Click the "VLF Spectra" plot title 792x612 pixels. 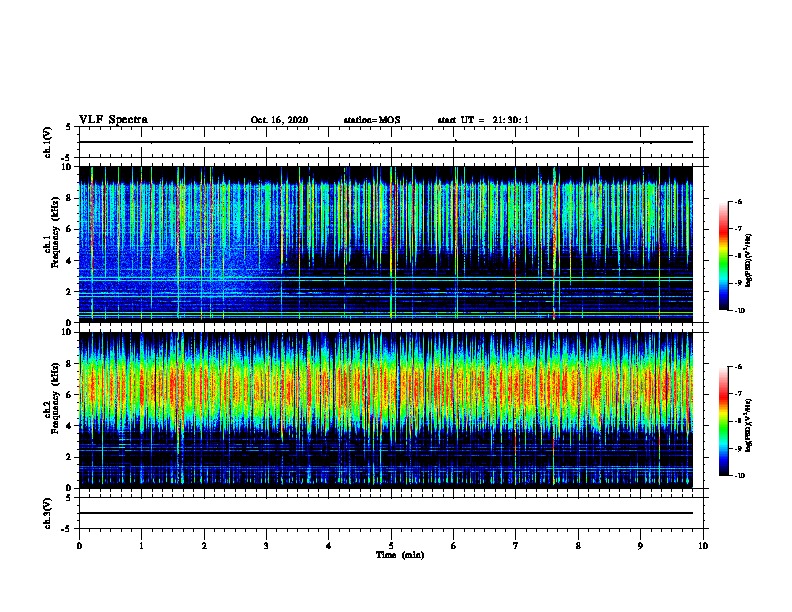click(113, 120)
